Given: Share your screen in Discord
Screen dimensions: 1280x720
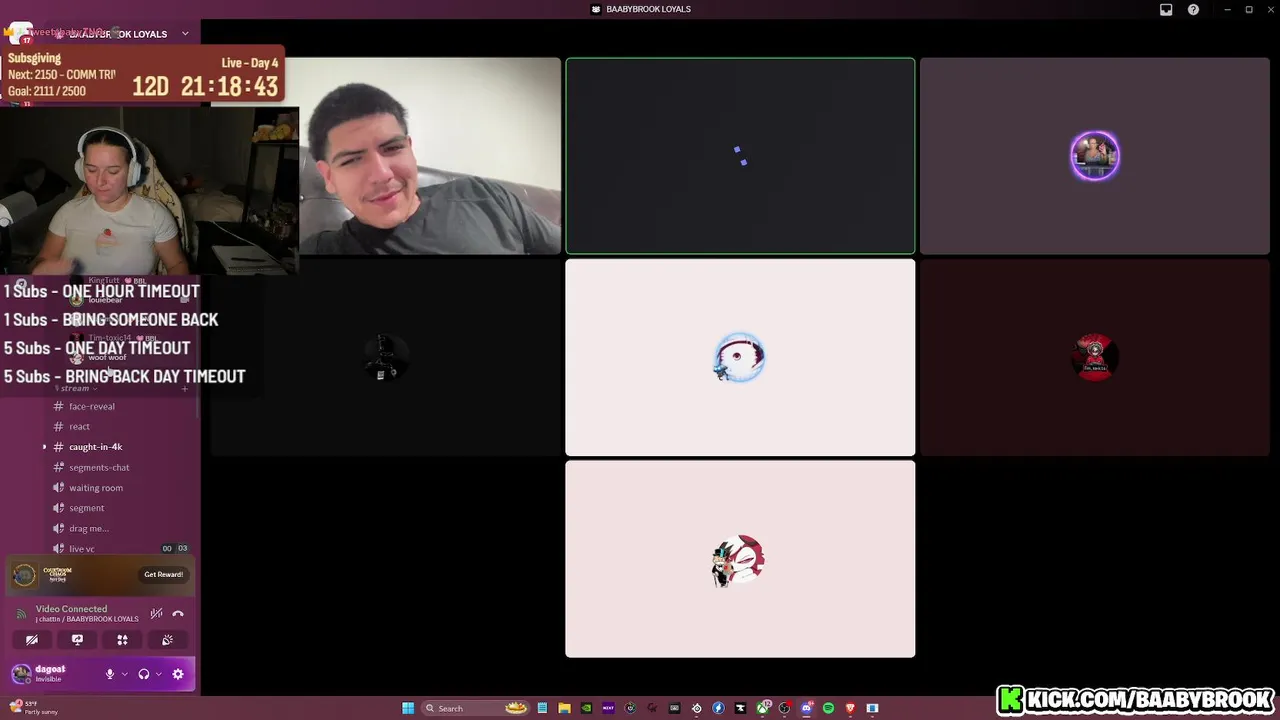Looking at the screenshot, I should click(77, 640).
